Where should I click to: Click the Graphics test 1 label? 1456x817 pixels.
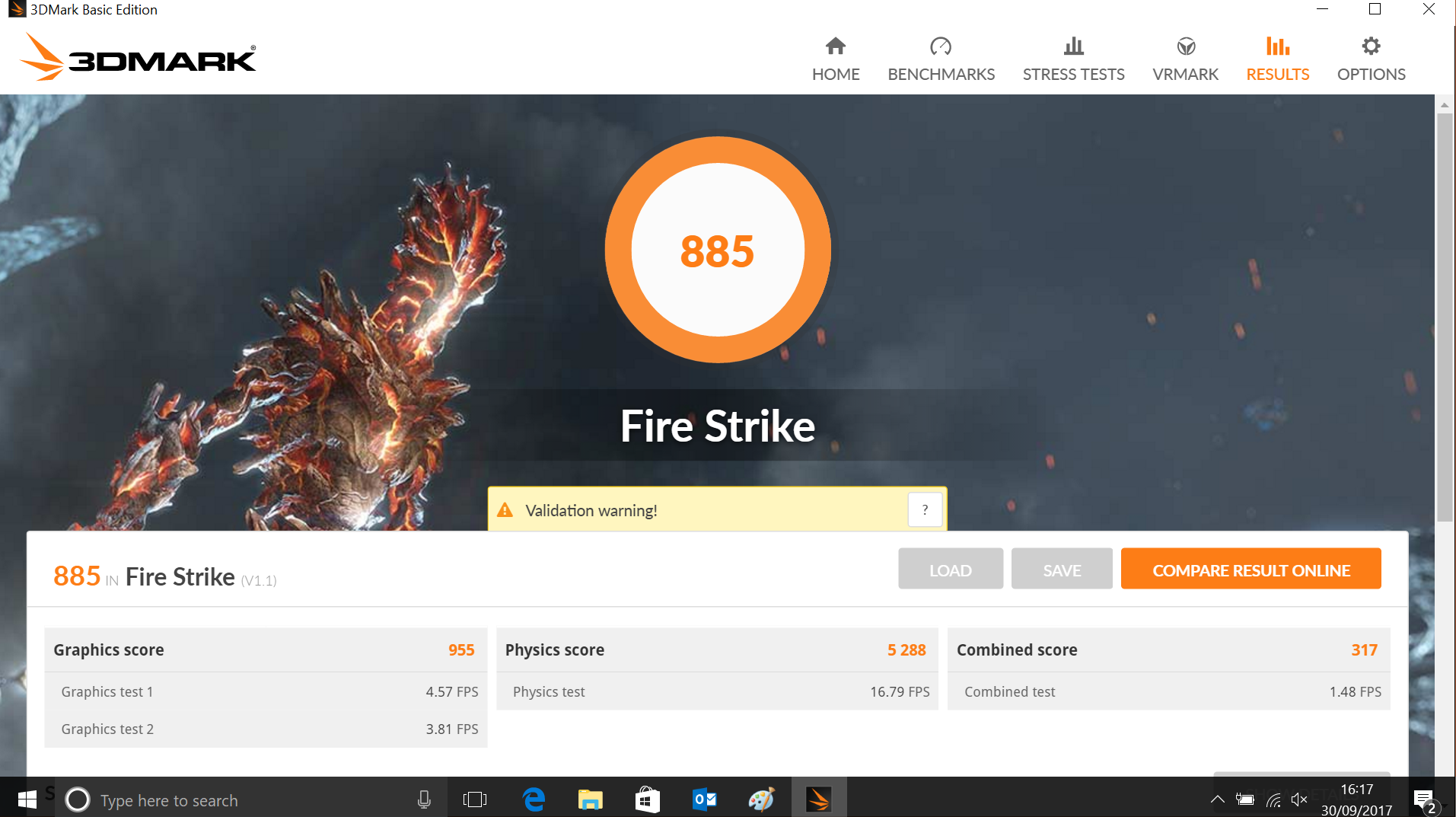[x=107, y=691]
